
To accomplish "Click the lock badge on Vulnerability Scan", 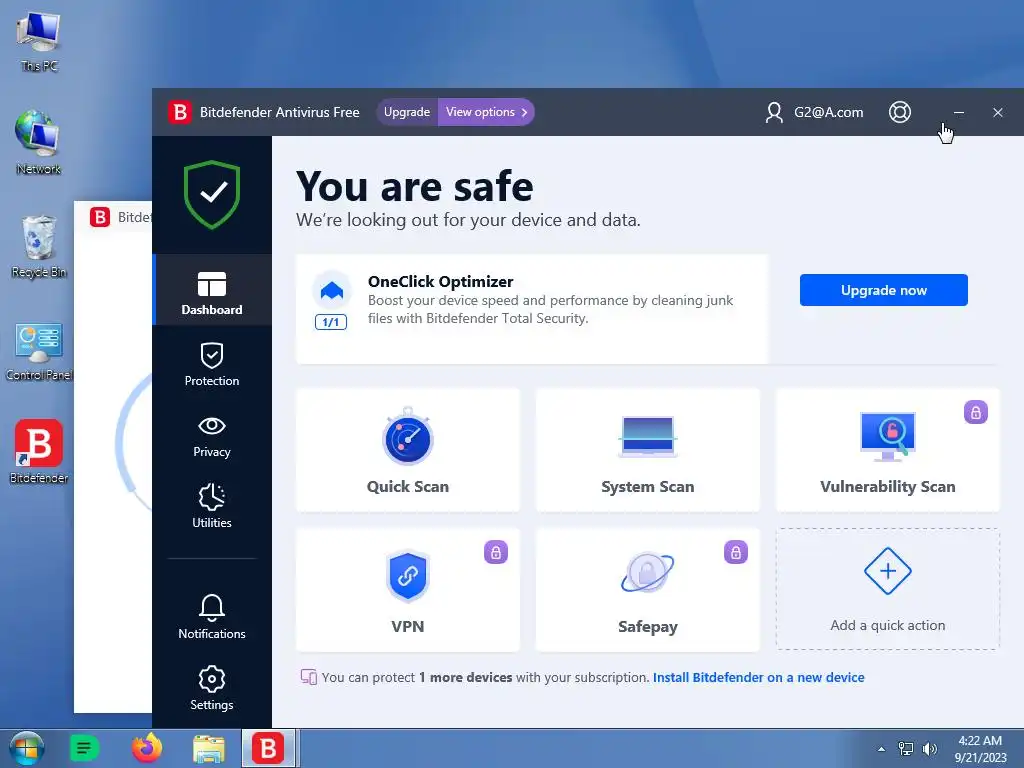I will click(976, 413).
